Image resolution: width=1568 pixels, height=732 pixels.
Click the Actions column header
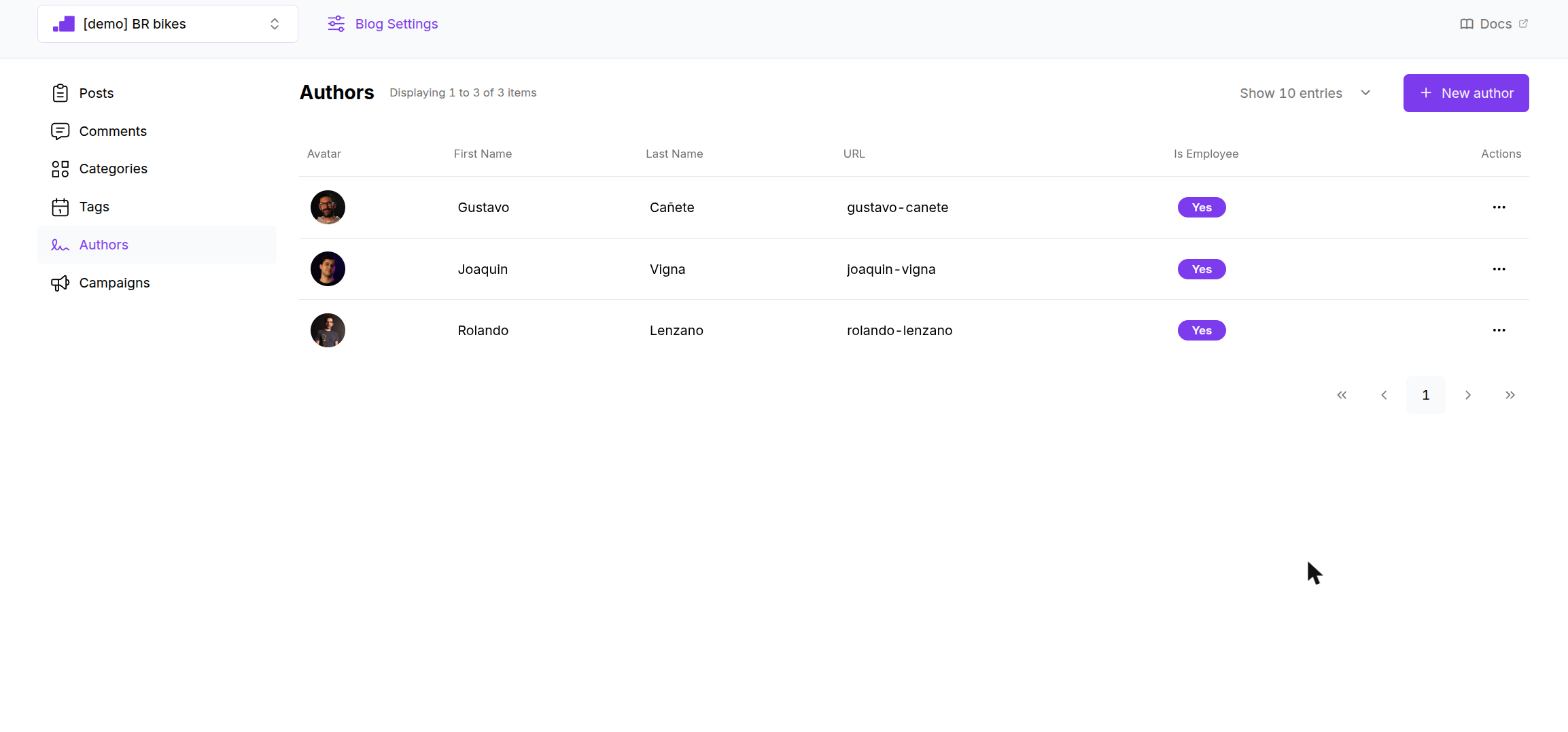[1501, 154]
